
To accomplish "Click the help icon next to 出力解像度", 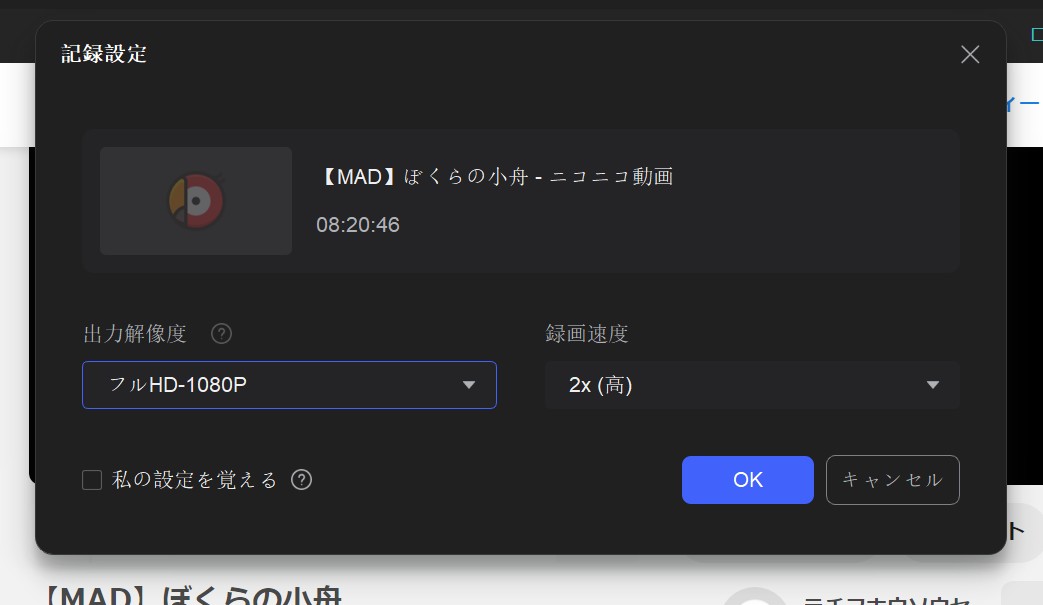I will (222, 334).
